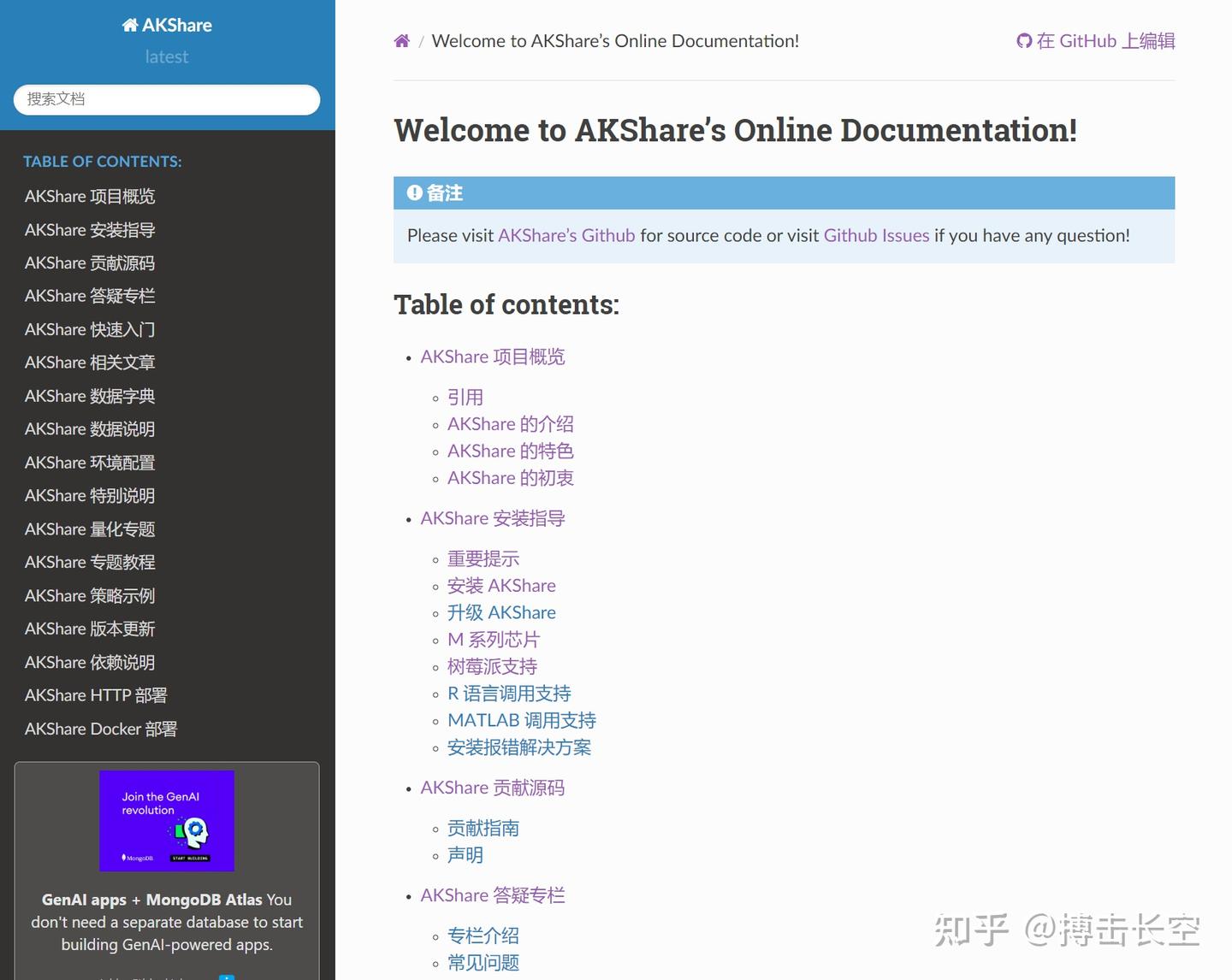Open the 安装 AKShare link
This screenshot has width=1232, height=980.
(x=501, y=586)
